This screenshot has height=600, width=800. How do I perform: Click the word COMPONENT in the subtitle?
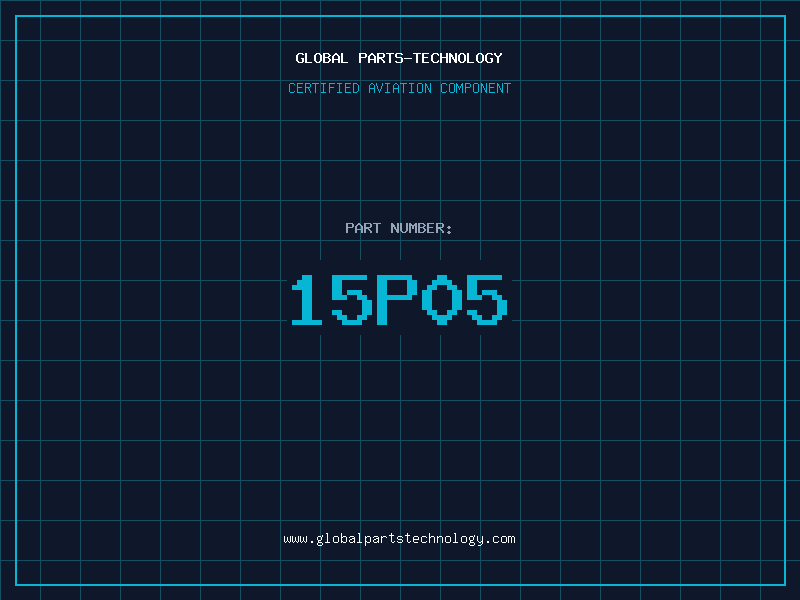click(x=476, y=88)
